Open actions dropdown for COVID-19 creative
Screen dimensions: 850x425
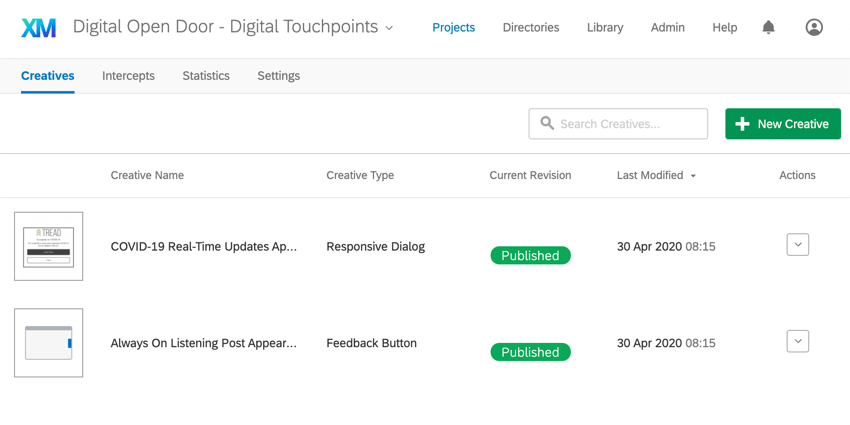click(x=797, y=245)
